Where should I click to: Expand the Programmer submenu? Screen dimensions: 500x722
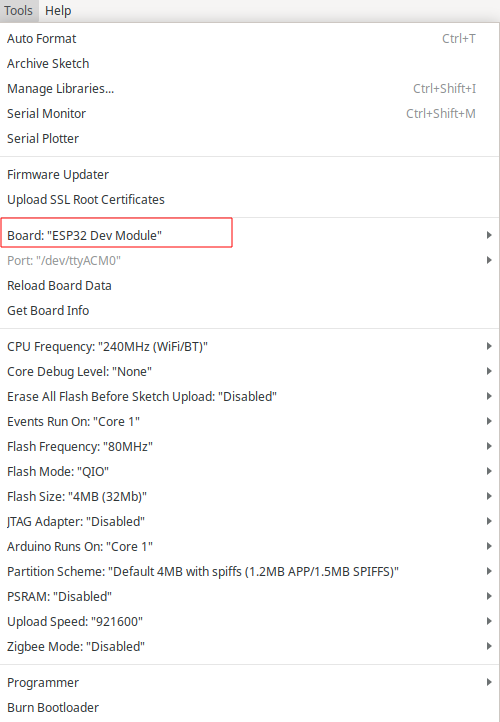(x=250, y=682)
